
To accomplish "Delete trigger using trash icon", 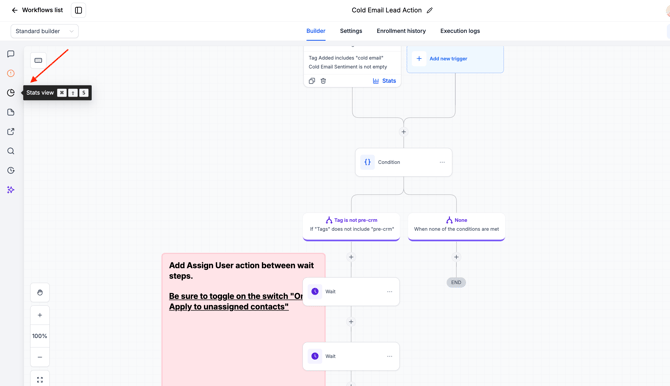I will 323,81.
